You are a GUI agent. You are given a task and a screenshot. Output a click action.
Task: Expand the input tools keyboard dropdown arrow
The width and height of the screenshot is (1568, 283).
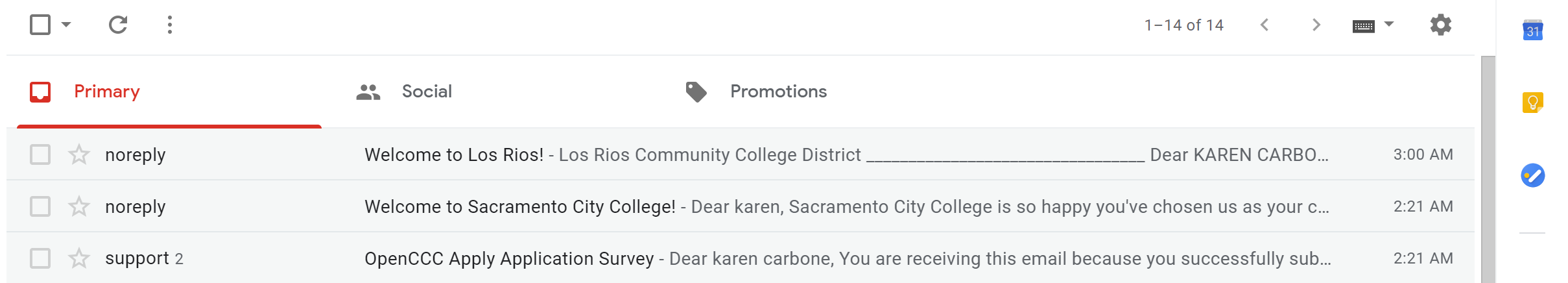pyautogui.click(x=1389, y=25)
